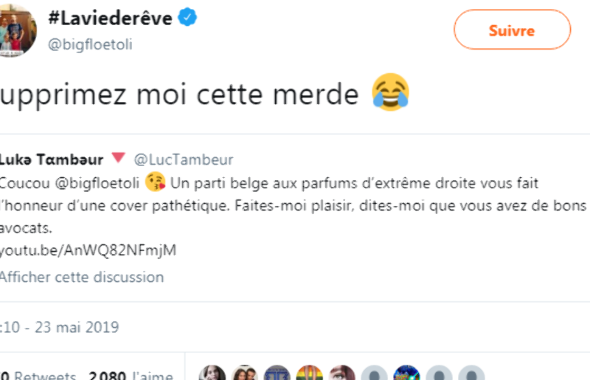This screenshot has width=590, height=380.
Task: Click the blue verified badge icon
Action: pyautogui.click(x=187, y=17)
